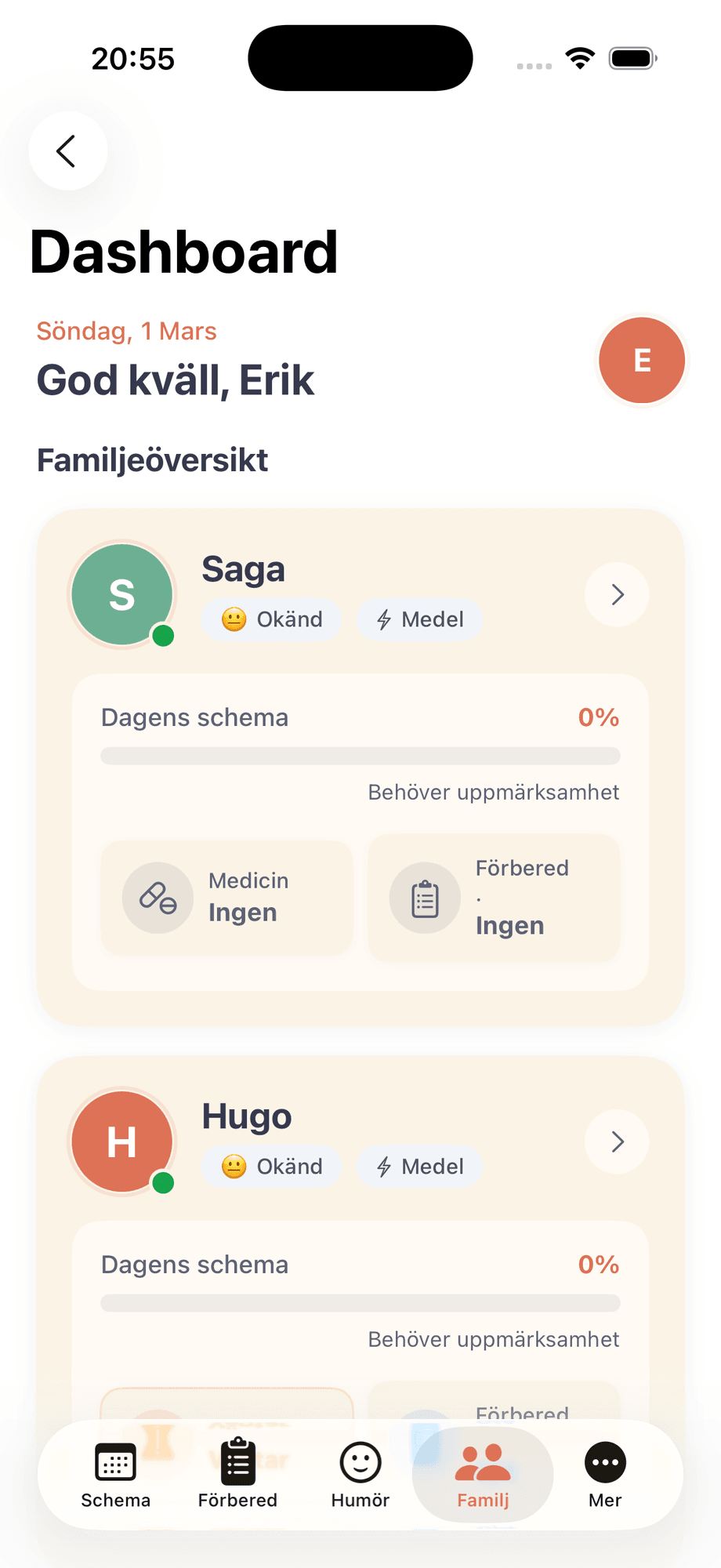Tap Hugo's Medel energy chip
The height and width of the screenshot is (1568, 721).
pyautogui.click(x=420, y=1167)
